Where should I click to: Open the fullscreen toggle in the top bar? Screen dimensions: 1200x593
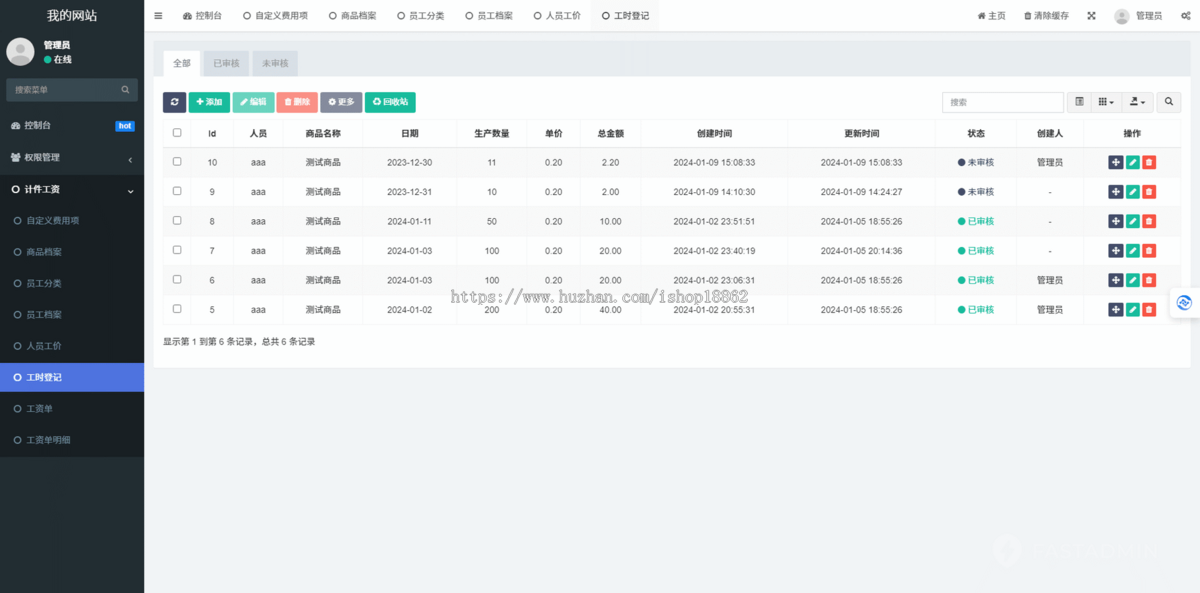[1090, 15]
